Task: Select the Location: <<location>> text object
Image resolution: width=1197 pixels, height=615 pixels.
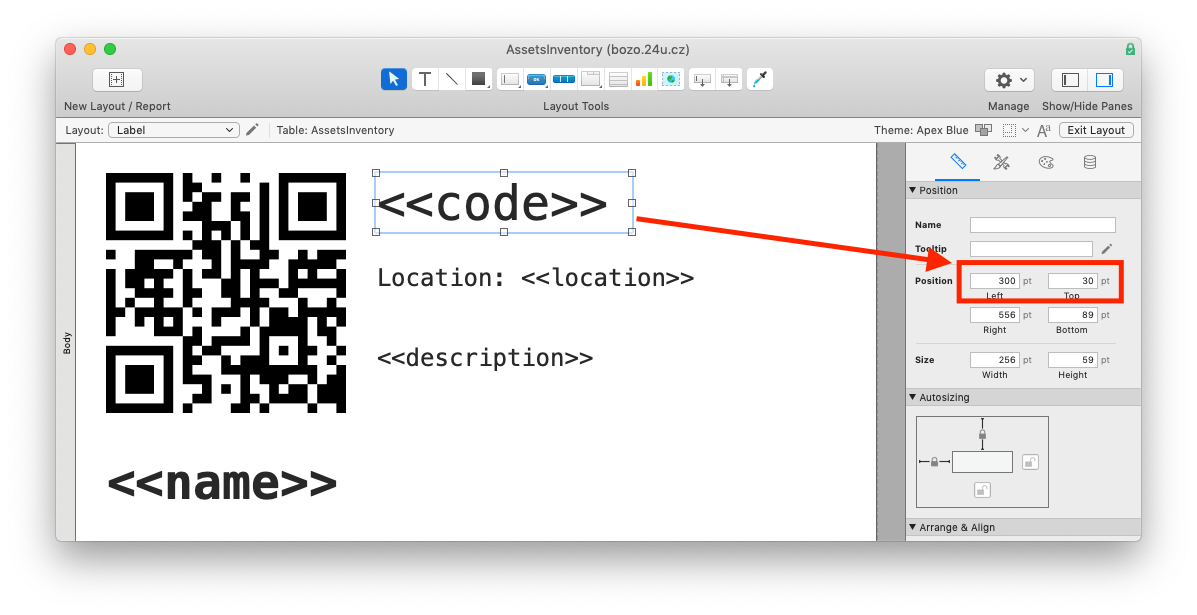Action: tap(536, 278)
